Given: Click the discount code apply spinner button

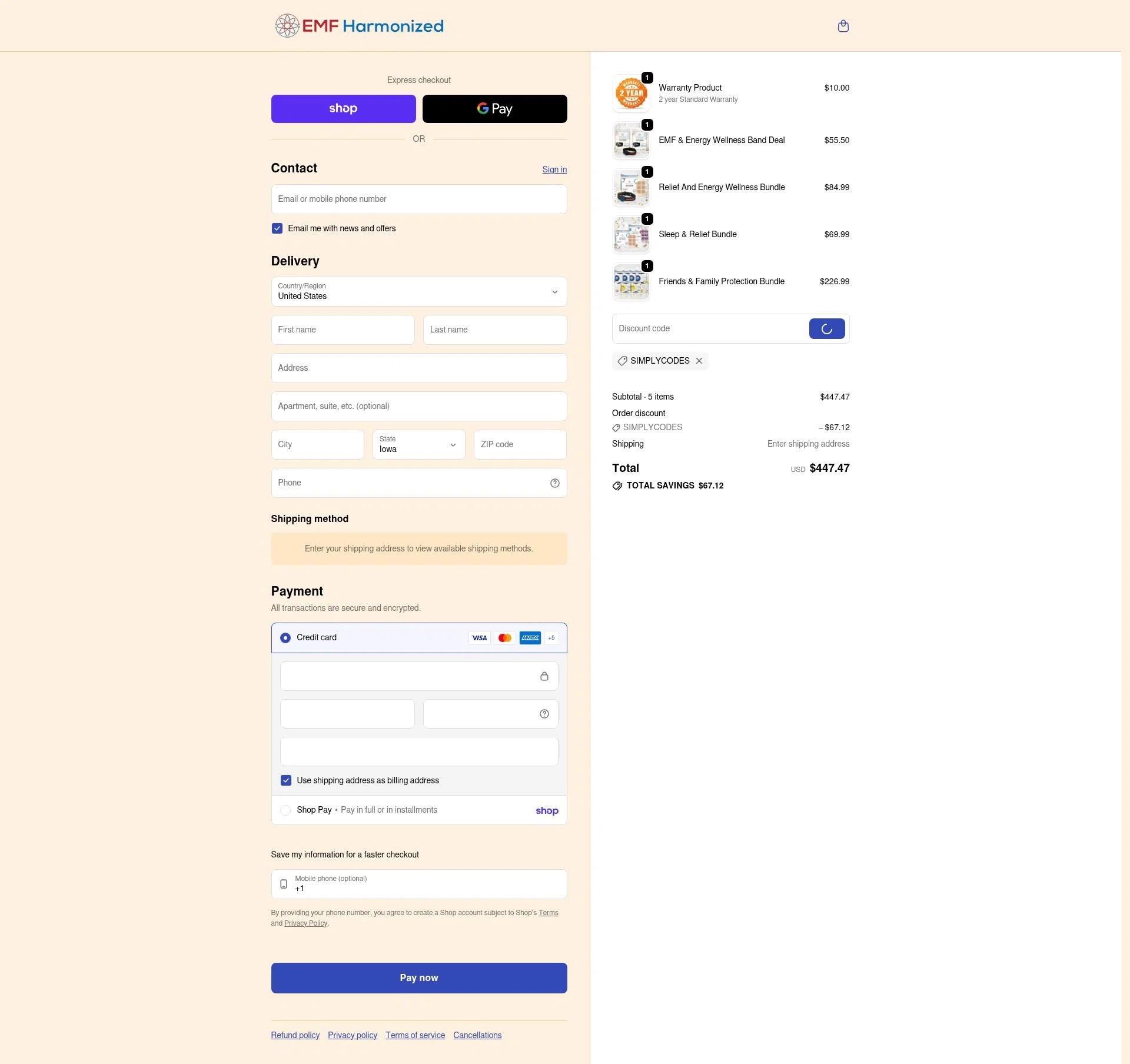Looking at the screenshot, I should [x=827, y=329].
